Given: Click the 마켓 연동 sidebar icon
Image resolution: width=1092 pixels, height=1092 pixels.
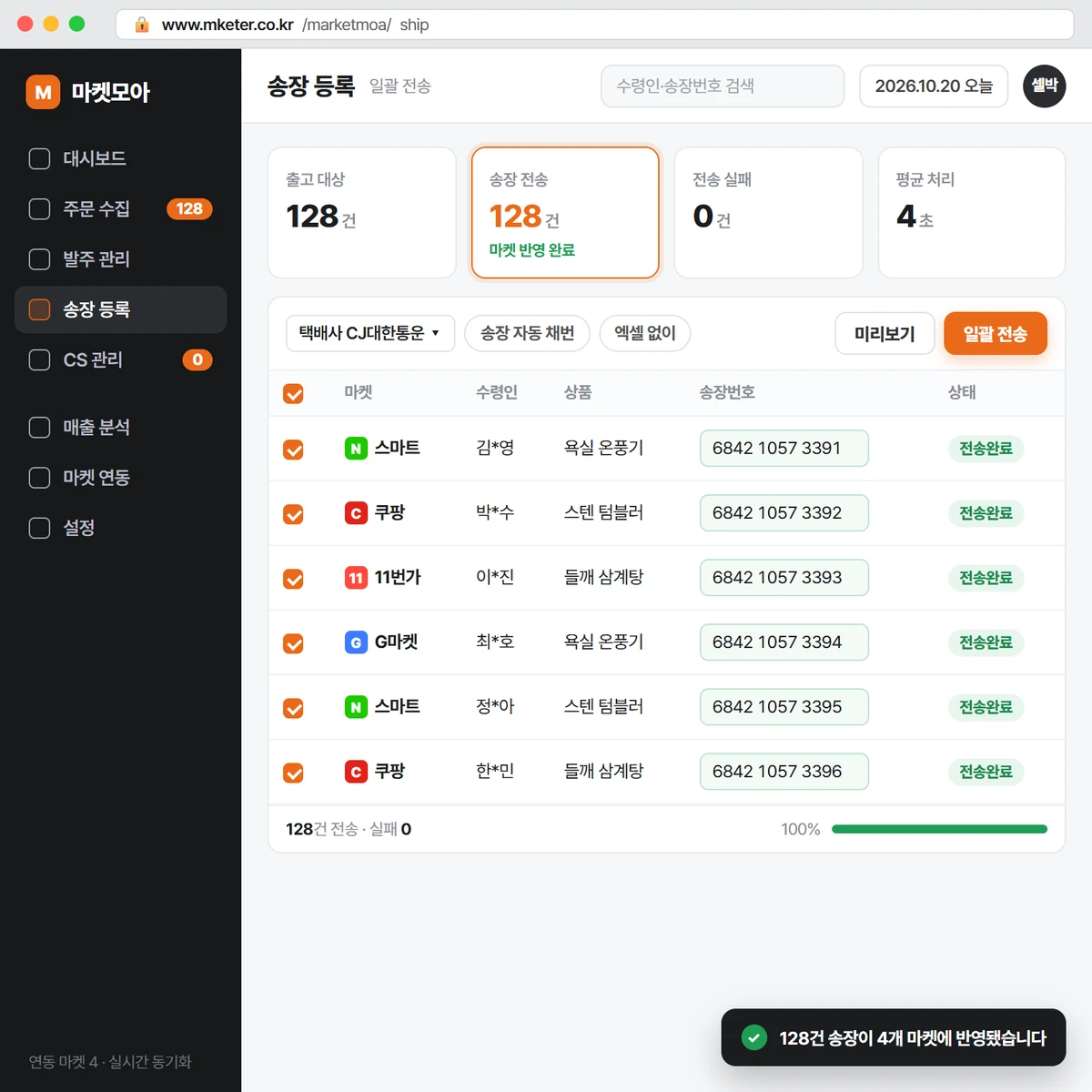Looking at the screenshot, I should pos(39,478).
